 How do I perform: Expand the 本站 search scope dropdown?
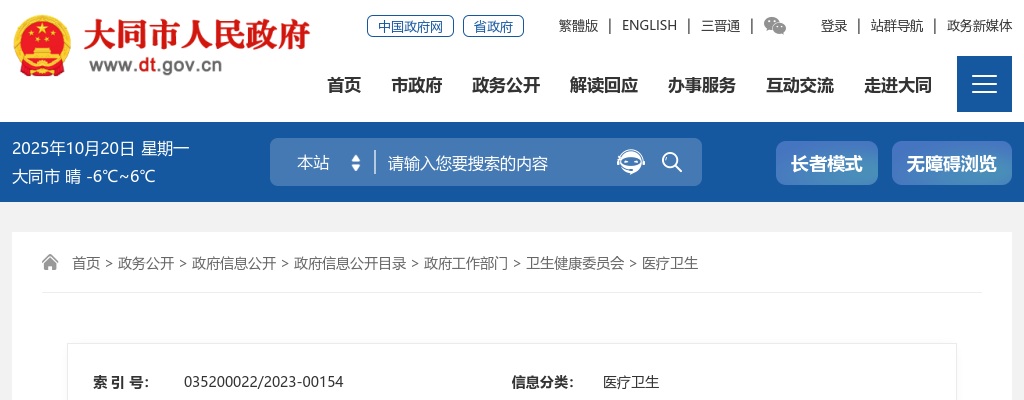[x=328, y=162]
